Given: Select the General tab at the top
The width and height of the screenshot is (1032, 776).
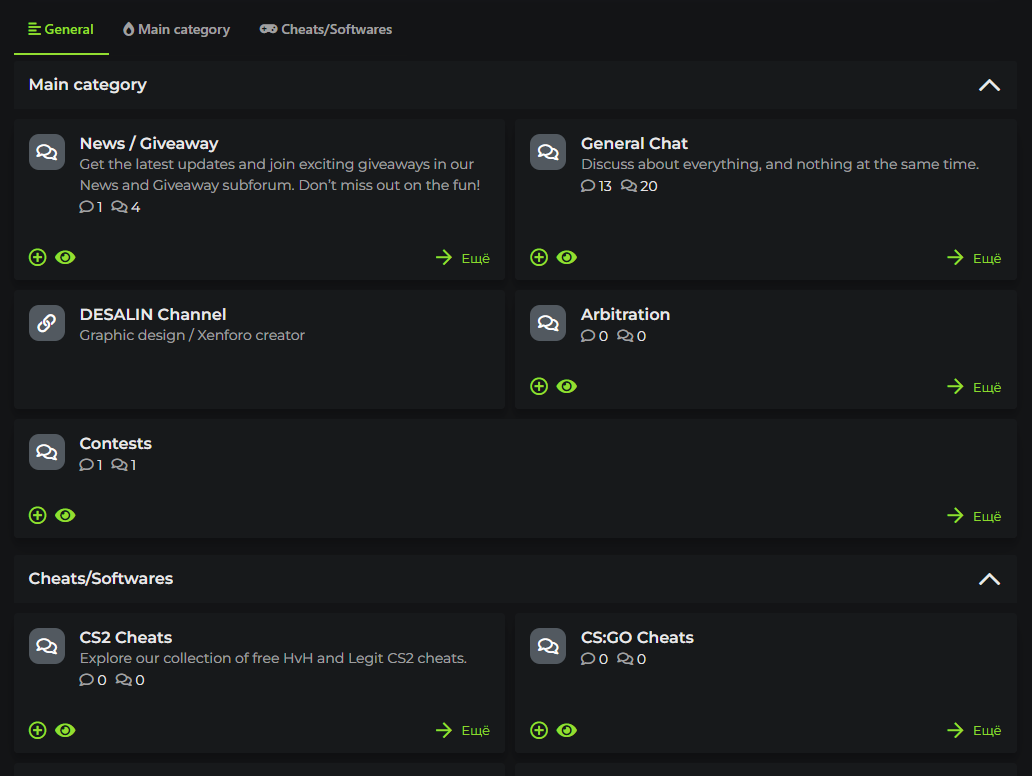Looking at the screenshot, I should click(61, 30).
